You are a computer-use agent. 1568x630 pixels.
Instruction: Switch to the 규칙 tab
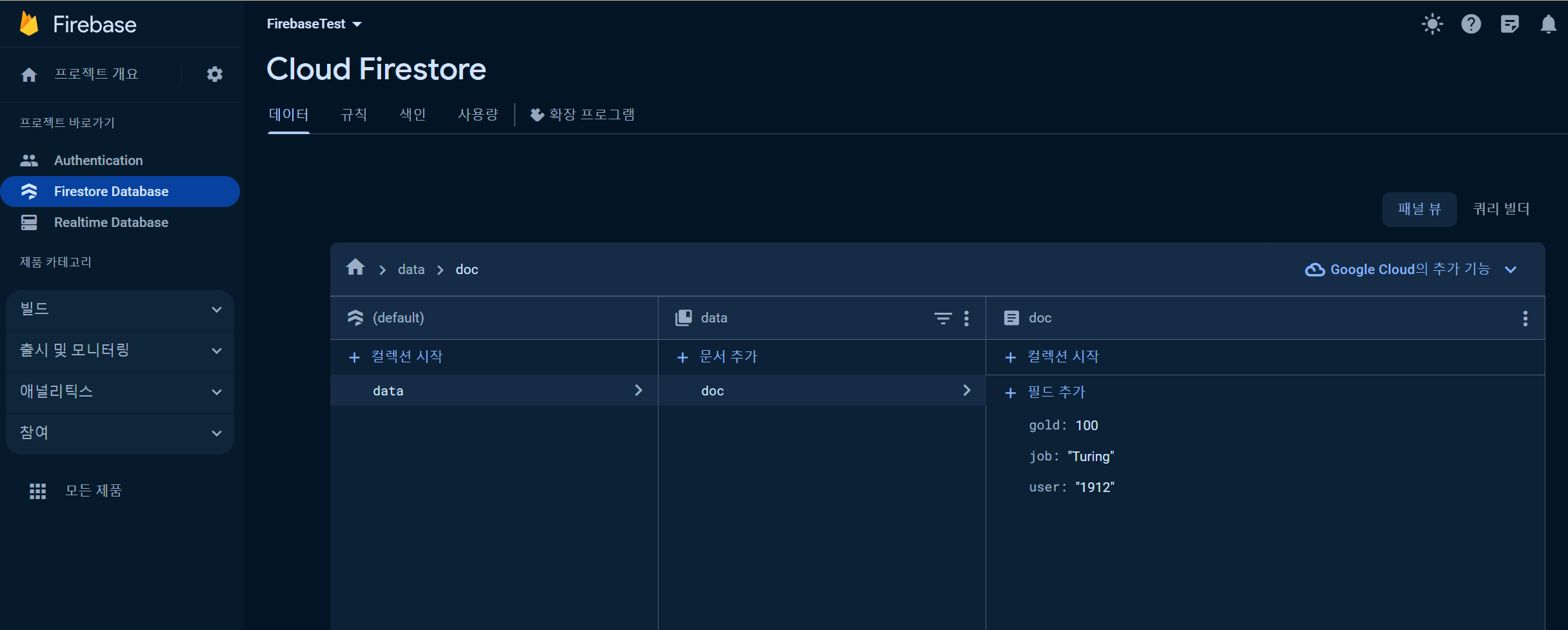point(354,115)
